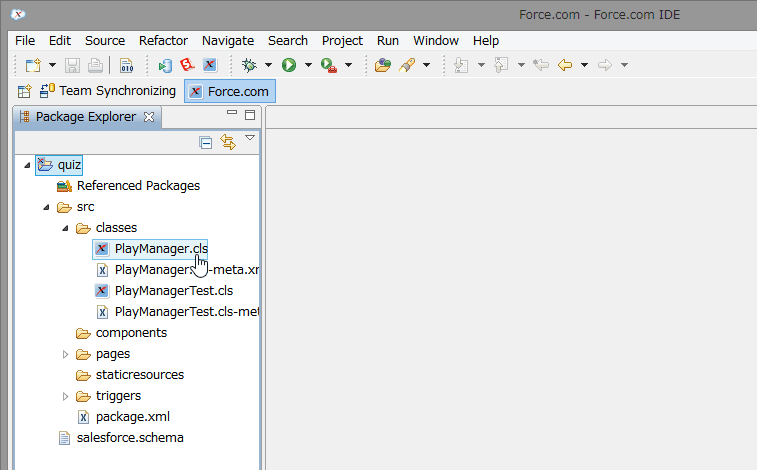Open the Run menu
Screen dimensions: 757x470
pyautogui.click(x=388, y=41)
